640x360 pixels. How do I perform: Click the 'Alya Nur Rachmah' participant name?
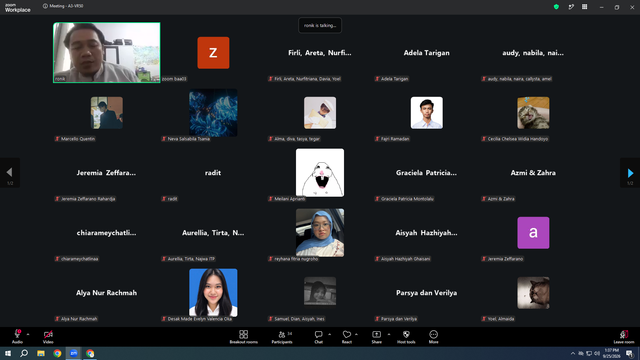click(107, 293)
